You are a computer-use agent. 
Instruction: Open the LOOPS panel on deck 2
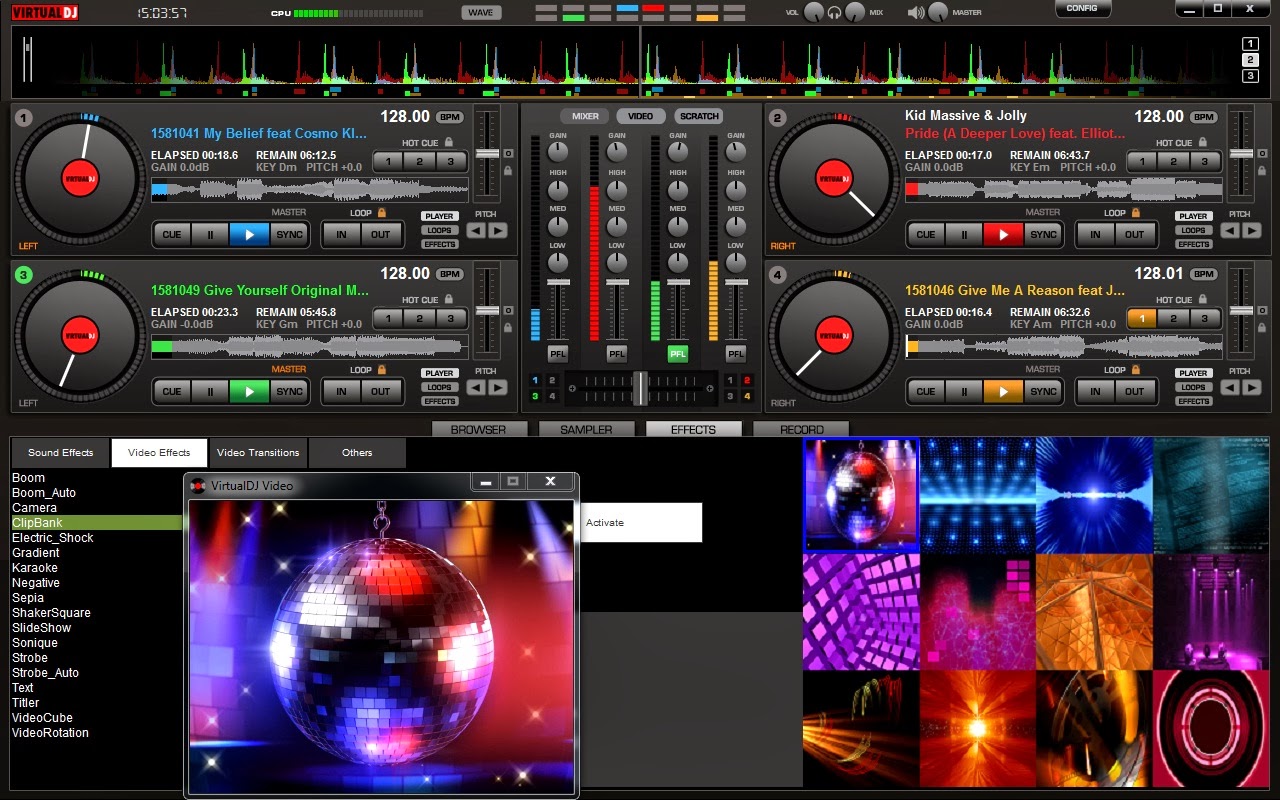point(1193,231)
